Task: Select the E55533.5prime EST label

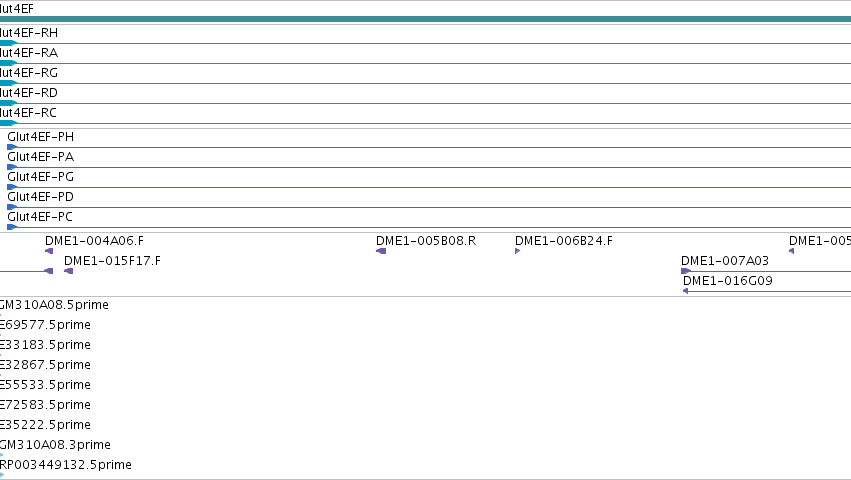Action: 46,385
